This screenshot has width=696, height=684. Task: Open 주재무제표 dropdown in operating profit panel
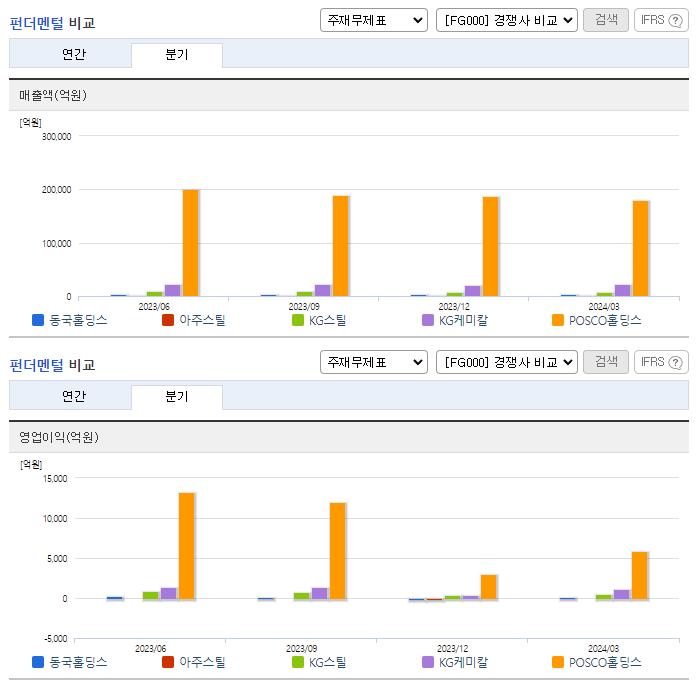374,362
